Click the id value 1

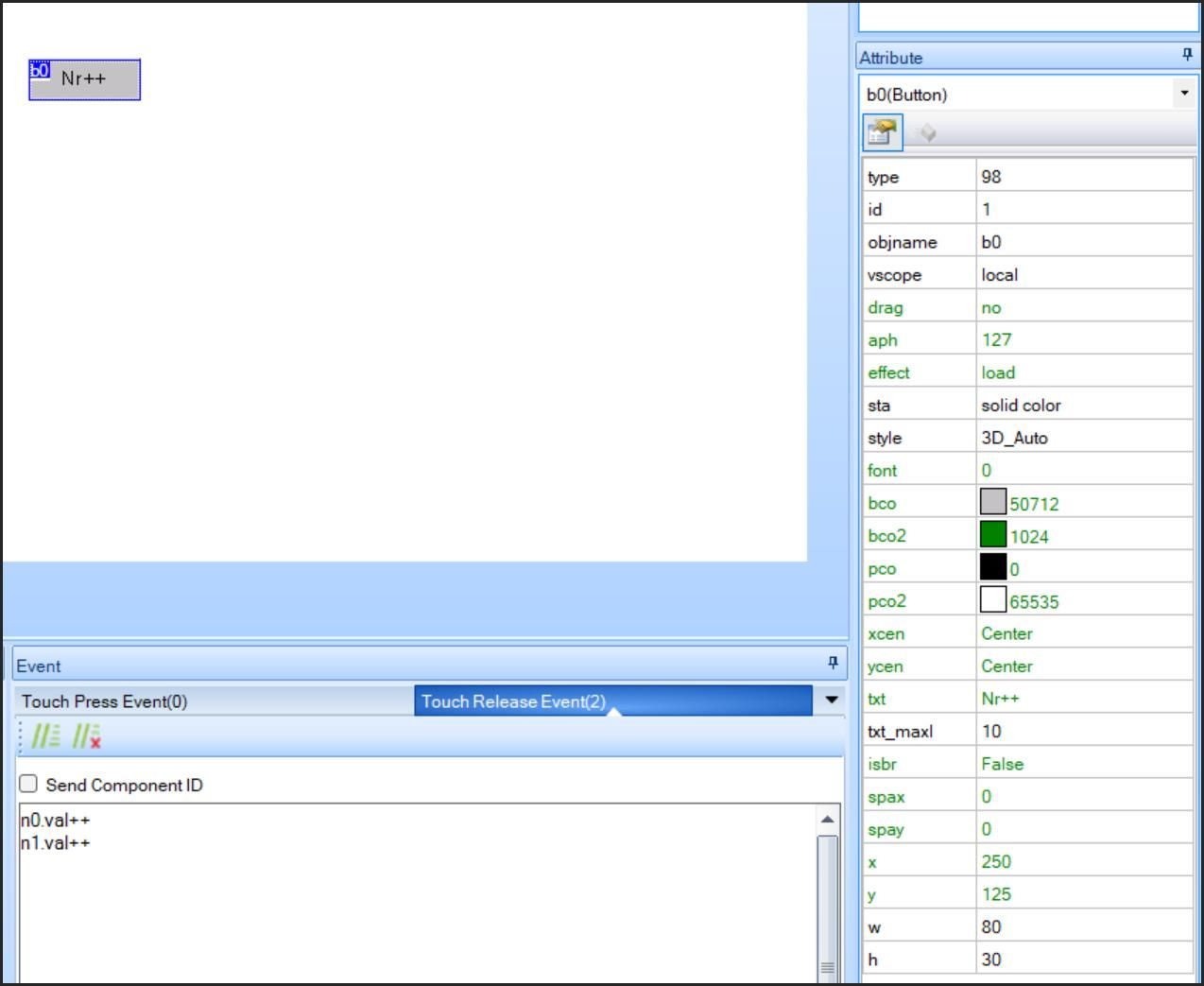click(1084, 209)
